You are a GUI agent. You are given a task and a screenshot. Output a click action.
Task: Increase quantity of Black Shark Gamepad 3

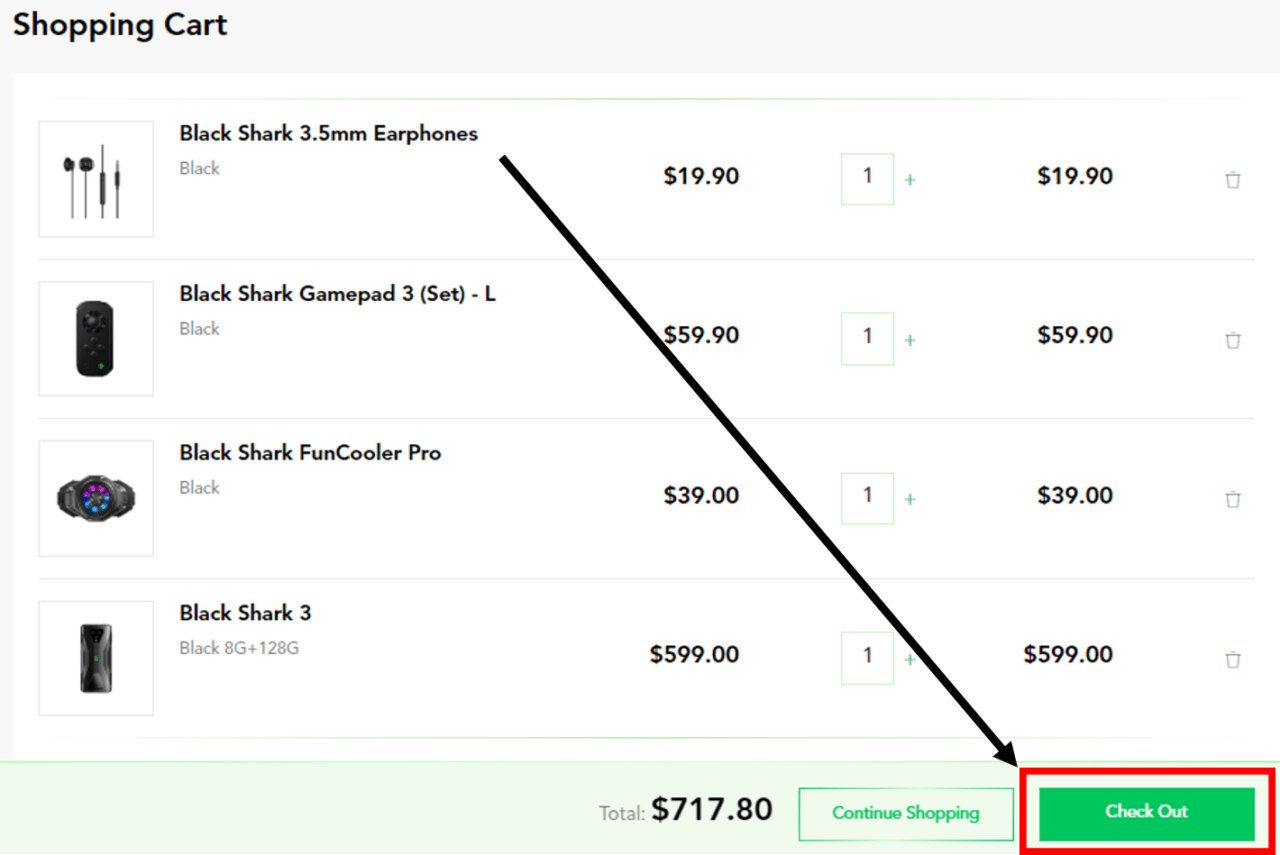tap(910, 339)
